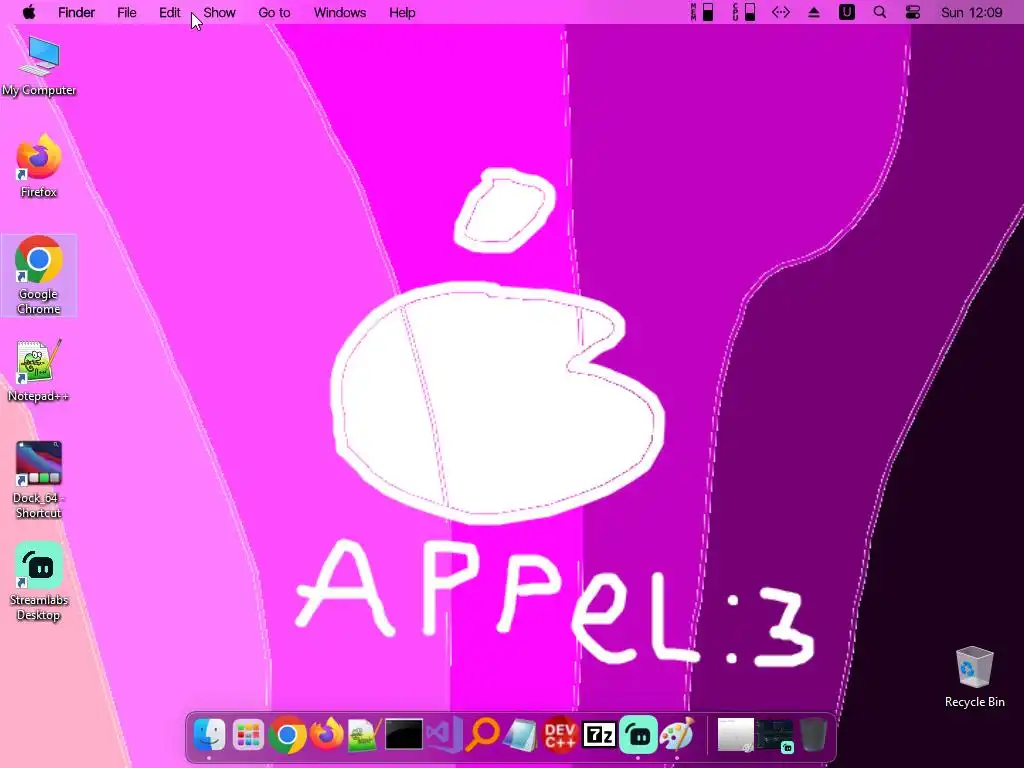Open the orange magnifier search app in dock
The height and width of the screenshot is (768, 1024).
(x=483, y=735)
